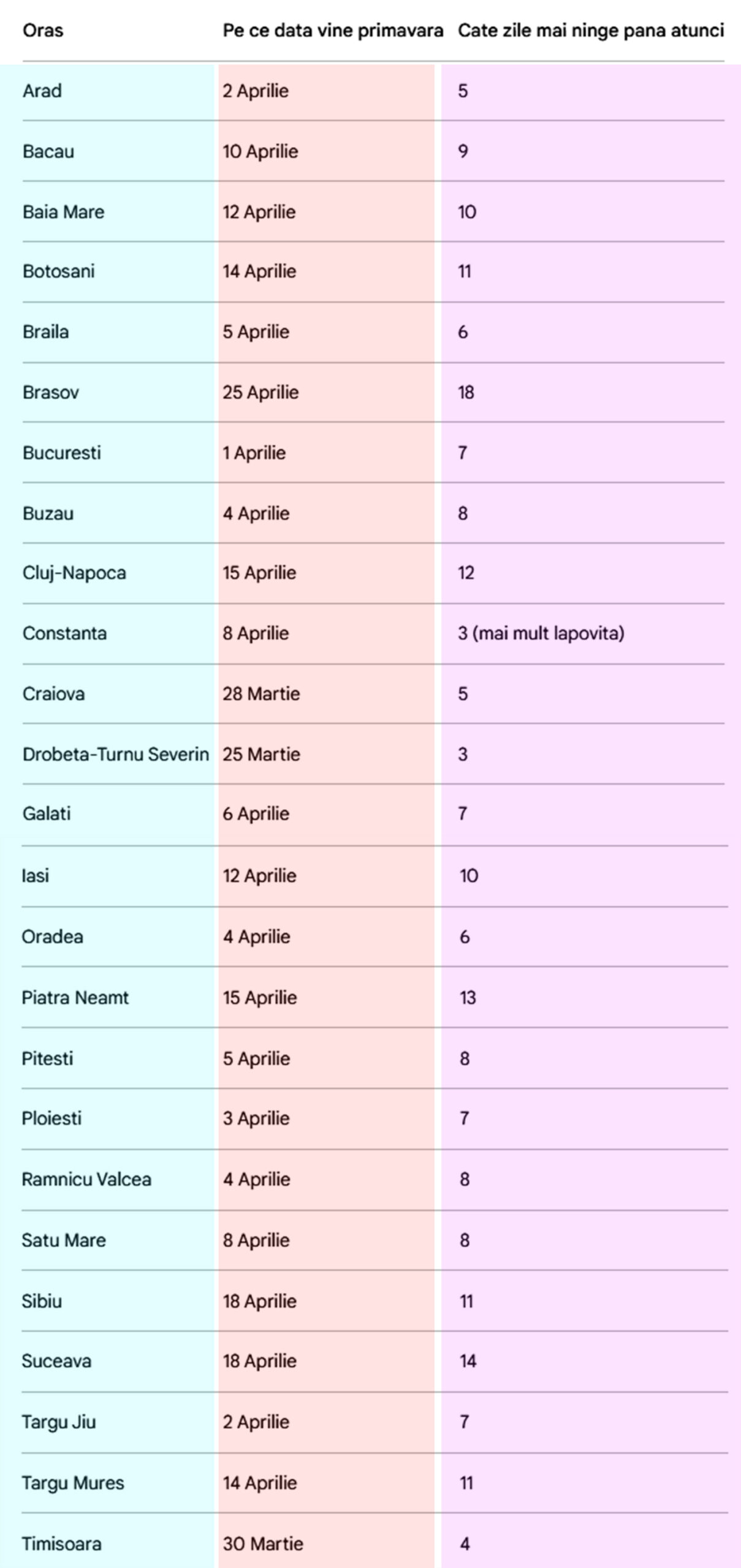Click the Cluj-Napoca city cell
This screenshot has width=741, height=1568.
pyautogui.click(x=74, y=573)
